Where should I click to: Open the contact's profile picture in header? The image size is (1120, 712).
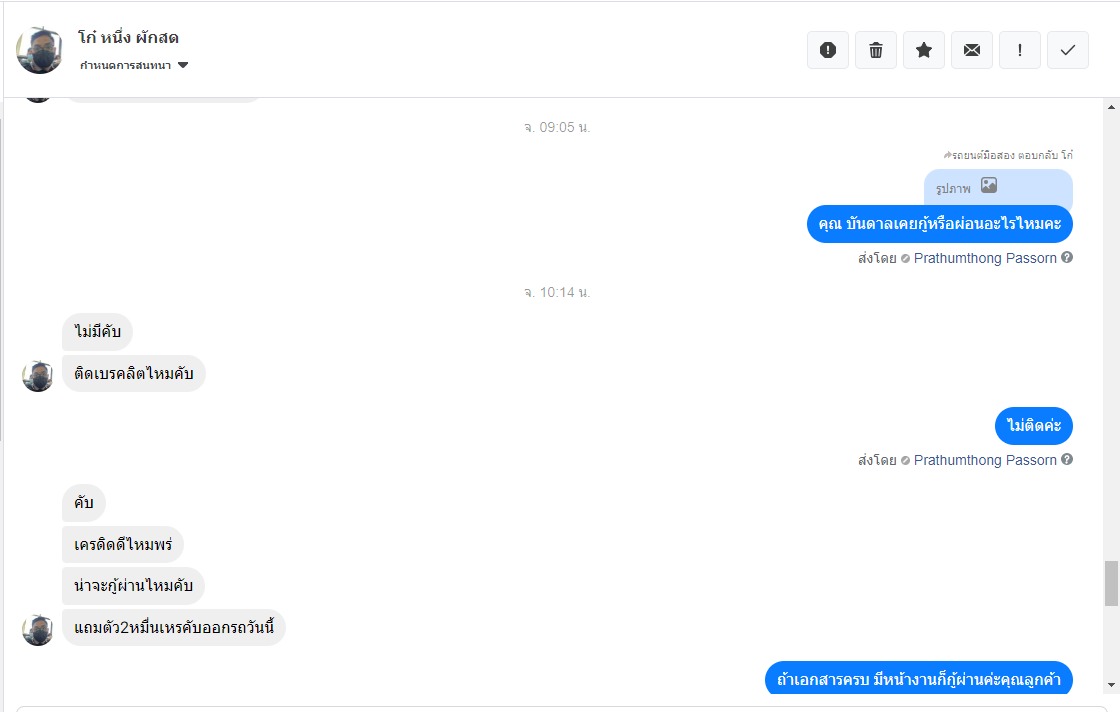tap(40, 50)
